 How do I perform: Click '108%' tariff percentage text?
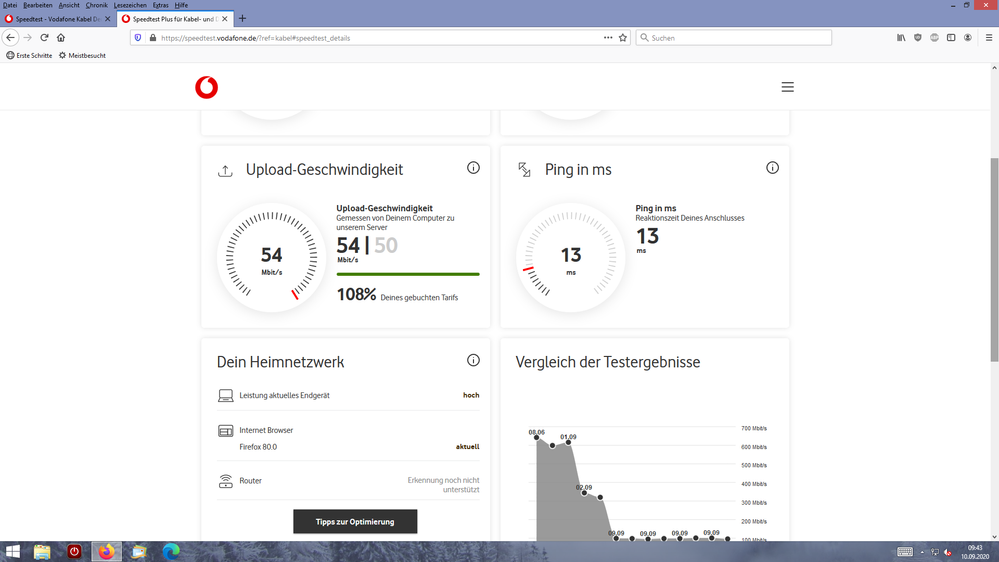coord(356,294)
